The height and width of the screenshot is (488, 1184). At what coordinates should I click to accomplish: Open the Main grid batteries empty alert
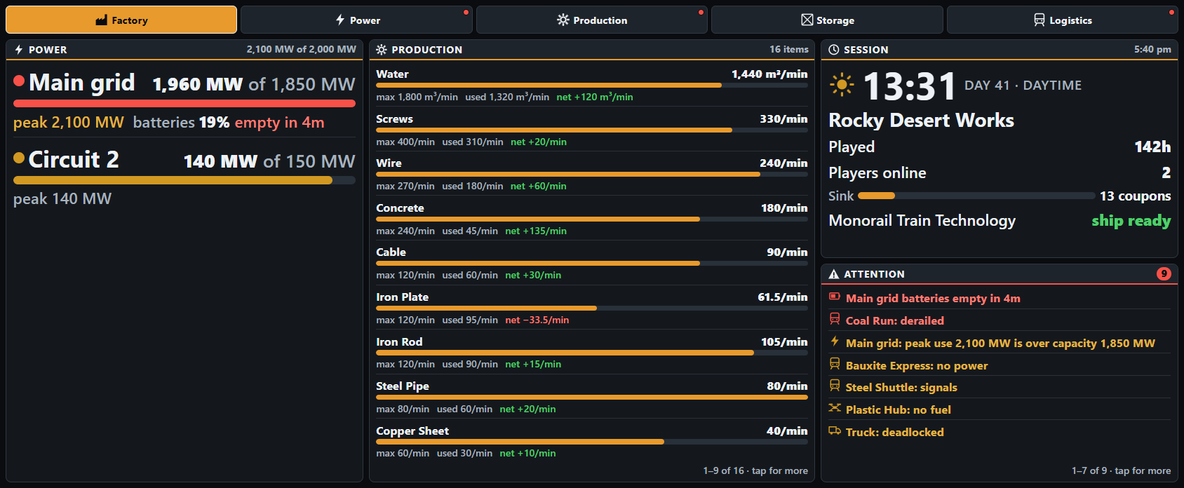click(x=1000, y=298)
